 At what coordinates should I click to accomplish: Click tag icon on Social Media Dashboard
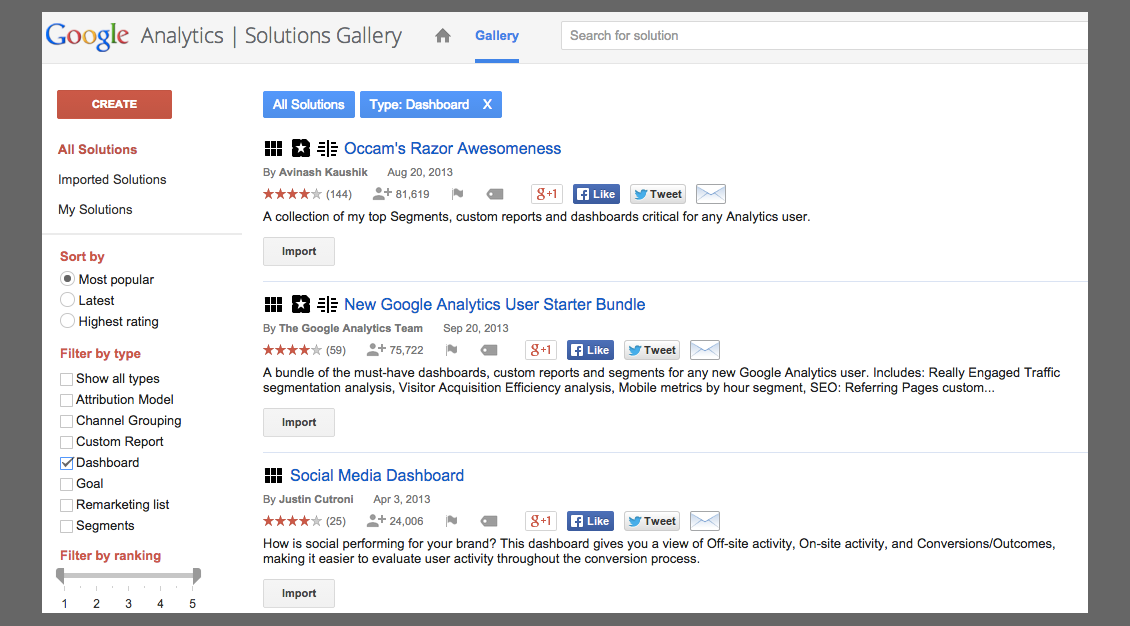tap(489, 521)
